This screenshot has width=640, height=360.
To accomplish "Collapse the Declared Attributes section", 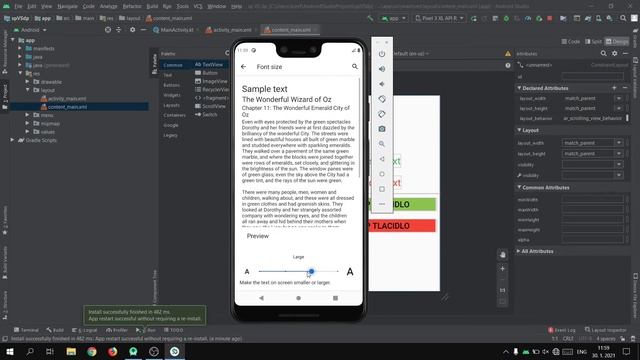I will point(519,88).
